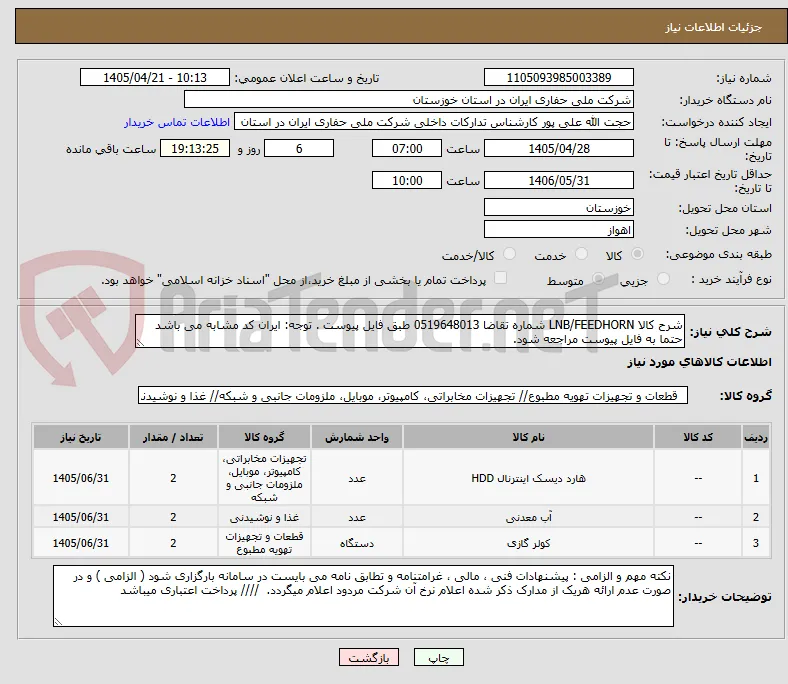Click the remaining time field 19:13:25
Image resolution: width=788 pixels, height=684 pixels.
(x=195, y=148)
